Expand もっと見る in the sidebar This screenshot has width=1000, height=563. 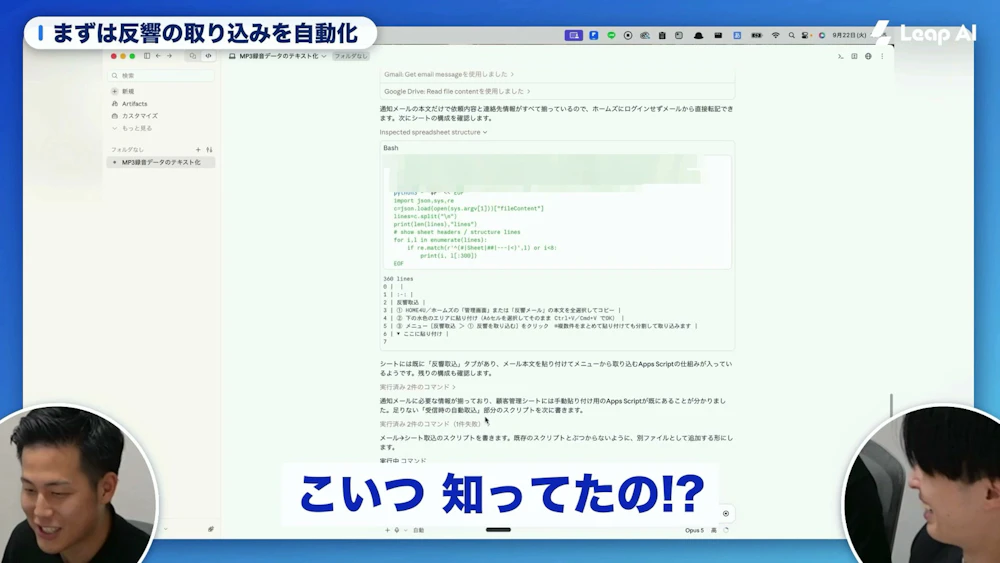pyautogui.click(x=132, y=128)
